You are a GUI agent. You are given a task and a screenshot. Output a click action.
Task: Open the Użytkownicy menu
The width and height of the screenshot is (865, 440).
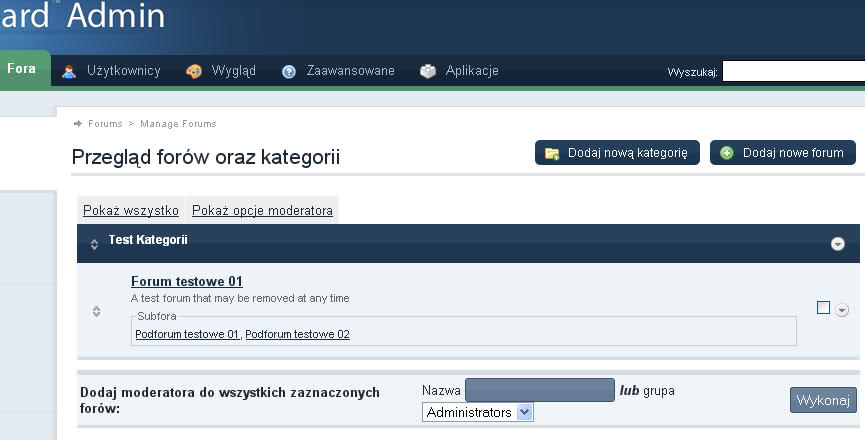click(x=124, y=71)
